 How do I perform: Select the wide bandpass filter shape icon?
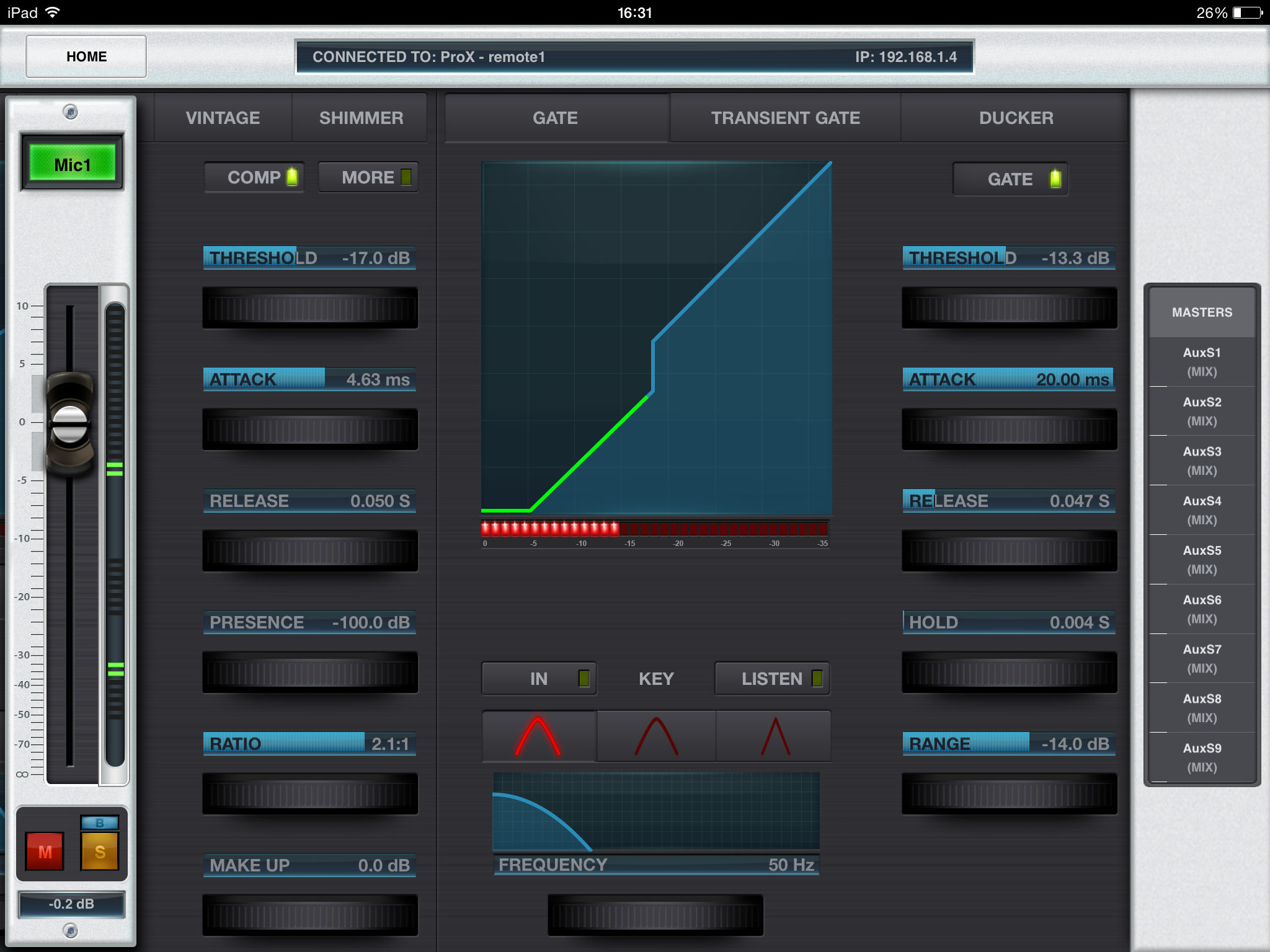coord(538,736)
